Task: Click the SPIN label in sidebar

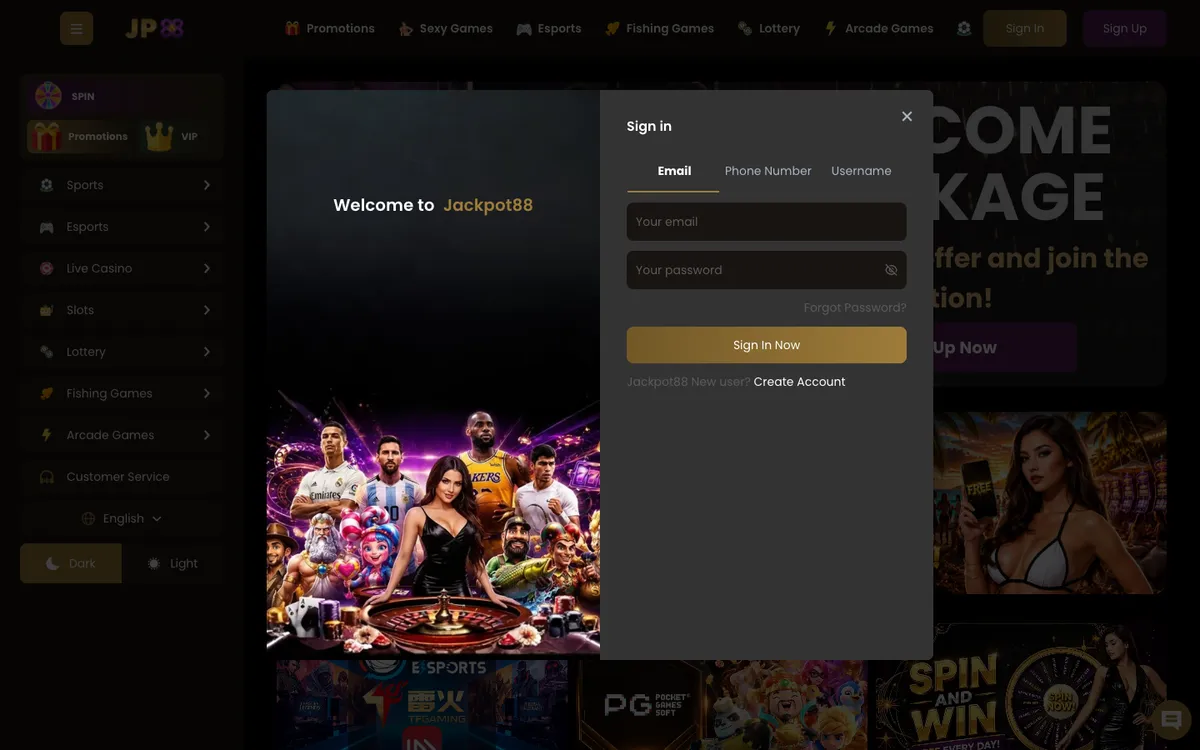Action: tap(83, 97)
